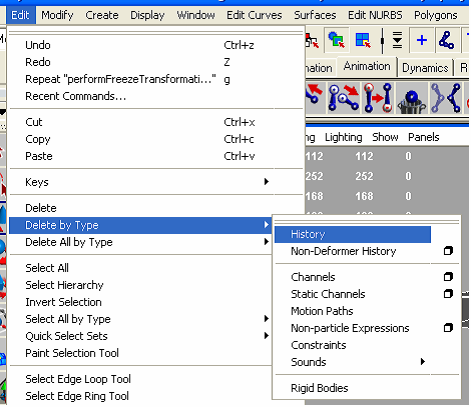Expand Quick Select Sets submenu

pos(140,336)
